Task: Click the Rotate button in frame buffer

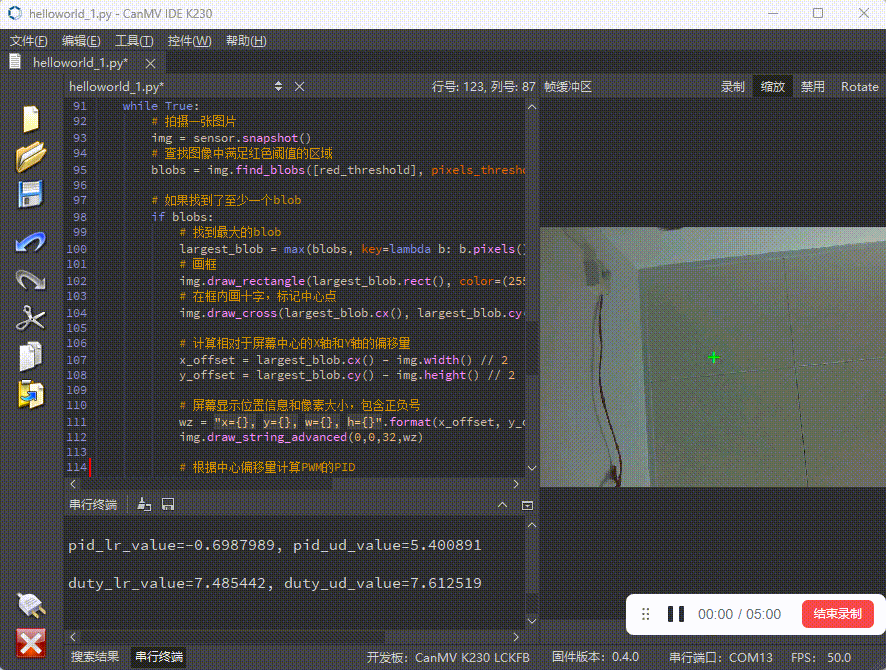Action: pos(859,86)
